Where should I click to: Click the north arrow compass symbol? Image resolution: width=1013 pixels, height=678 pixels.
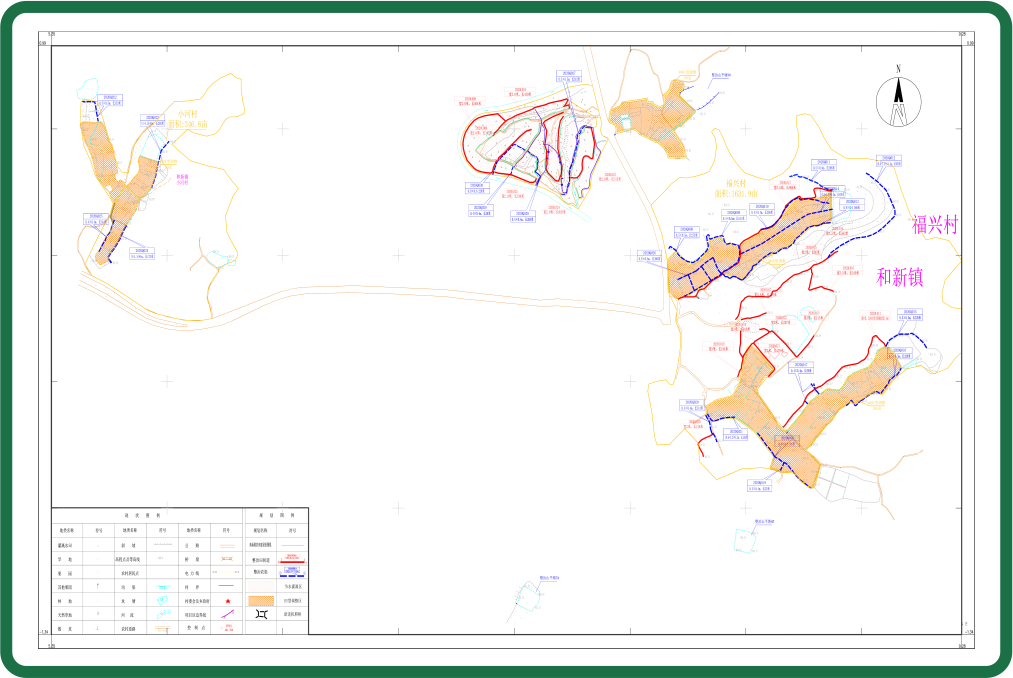[x=898, y=101]
